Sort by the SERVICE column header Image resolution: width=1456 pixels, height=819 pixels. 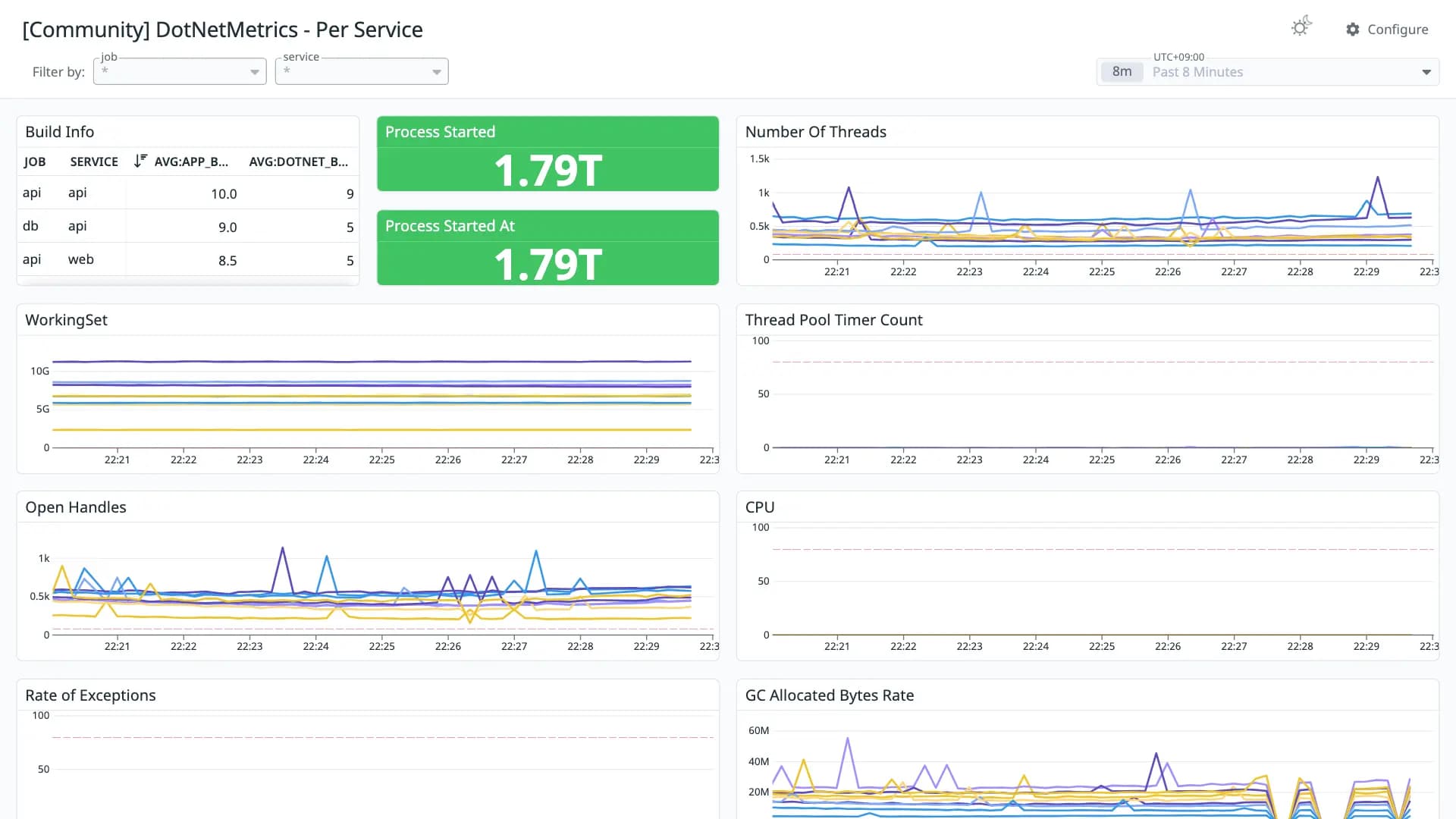(94, 162)
